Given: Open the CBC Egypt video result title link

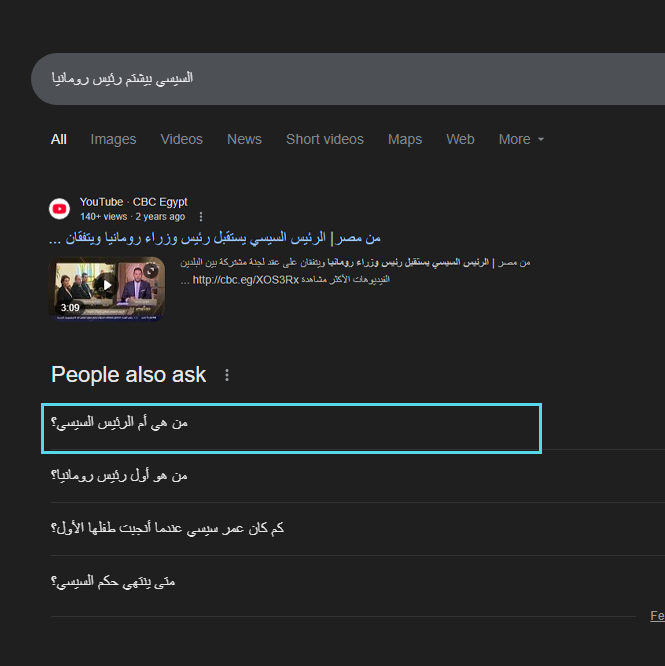Looking at the screenshot, I should pos(214,238).
